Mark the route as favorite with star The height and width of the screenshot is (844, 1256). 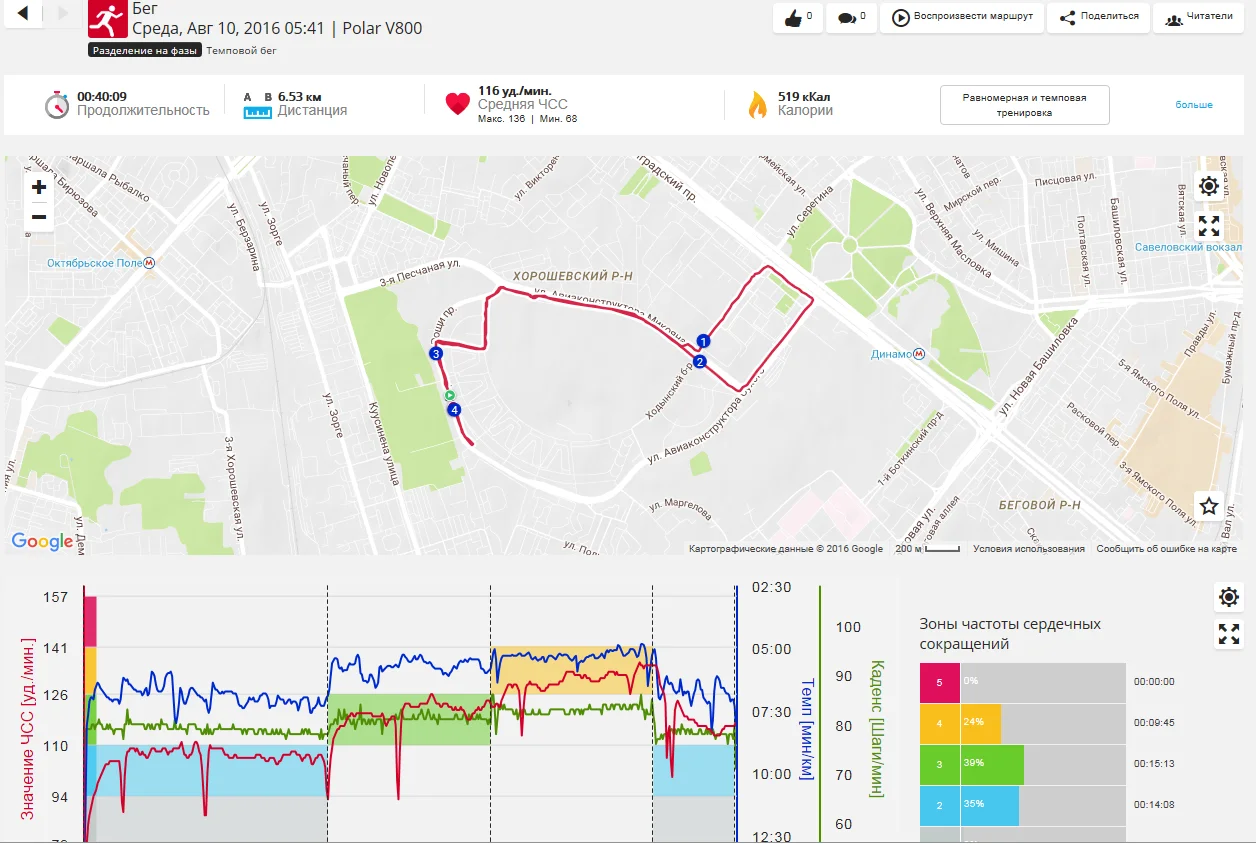click(x=1209, y=505)
